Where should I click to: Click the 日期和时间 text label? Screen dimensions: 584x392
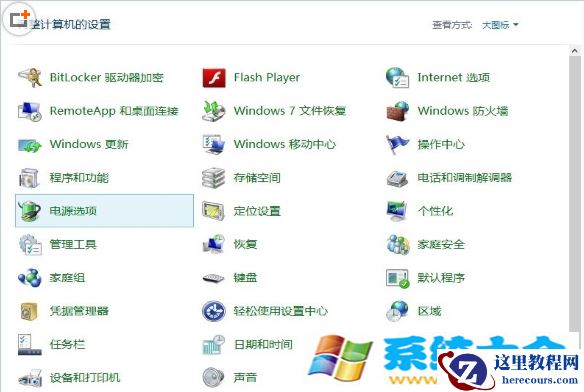tap(263, 344)
